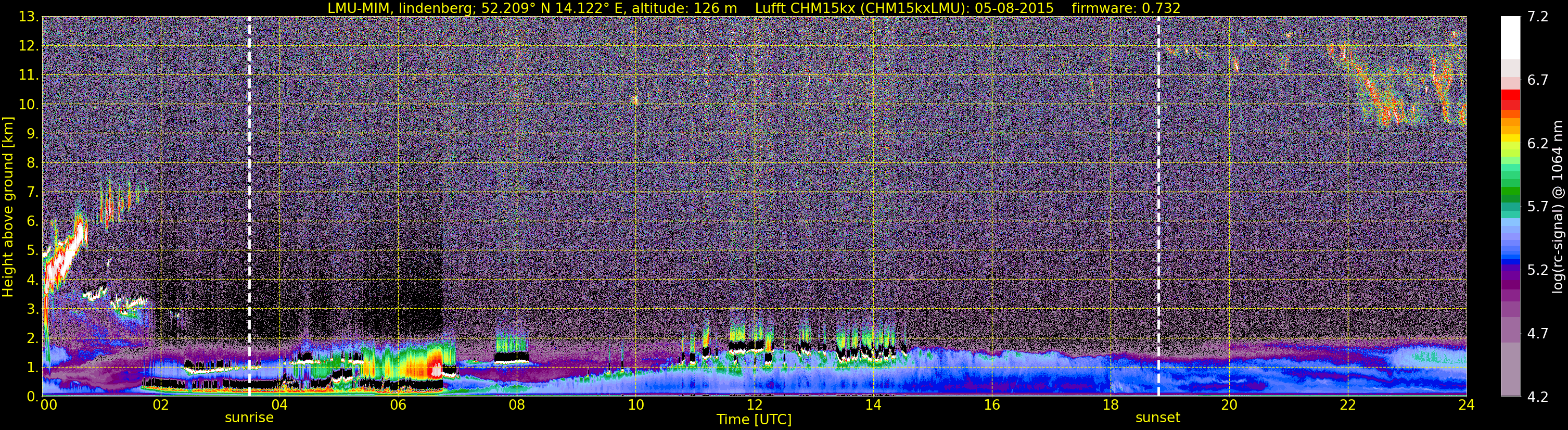1568x430 pixels.
Task: Click the '7.2' colorbar value label
Action: (x=1538, y=17)
